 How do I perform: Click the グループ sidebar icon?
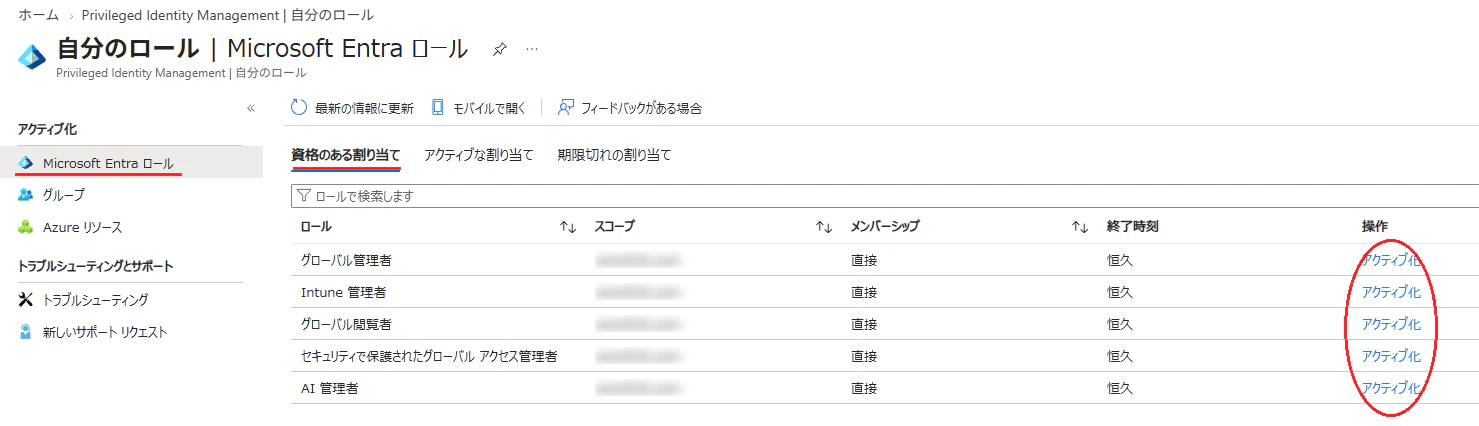pos(26,195)
